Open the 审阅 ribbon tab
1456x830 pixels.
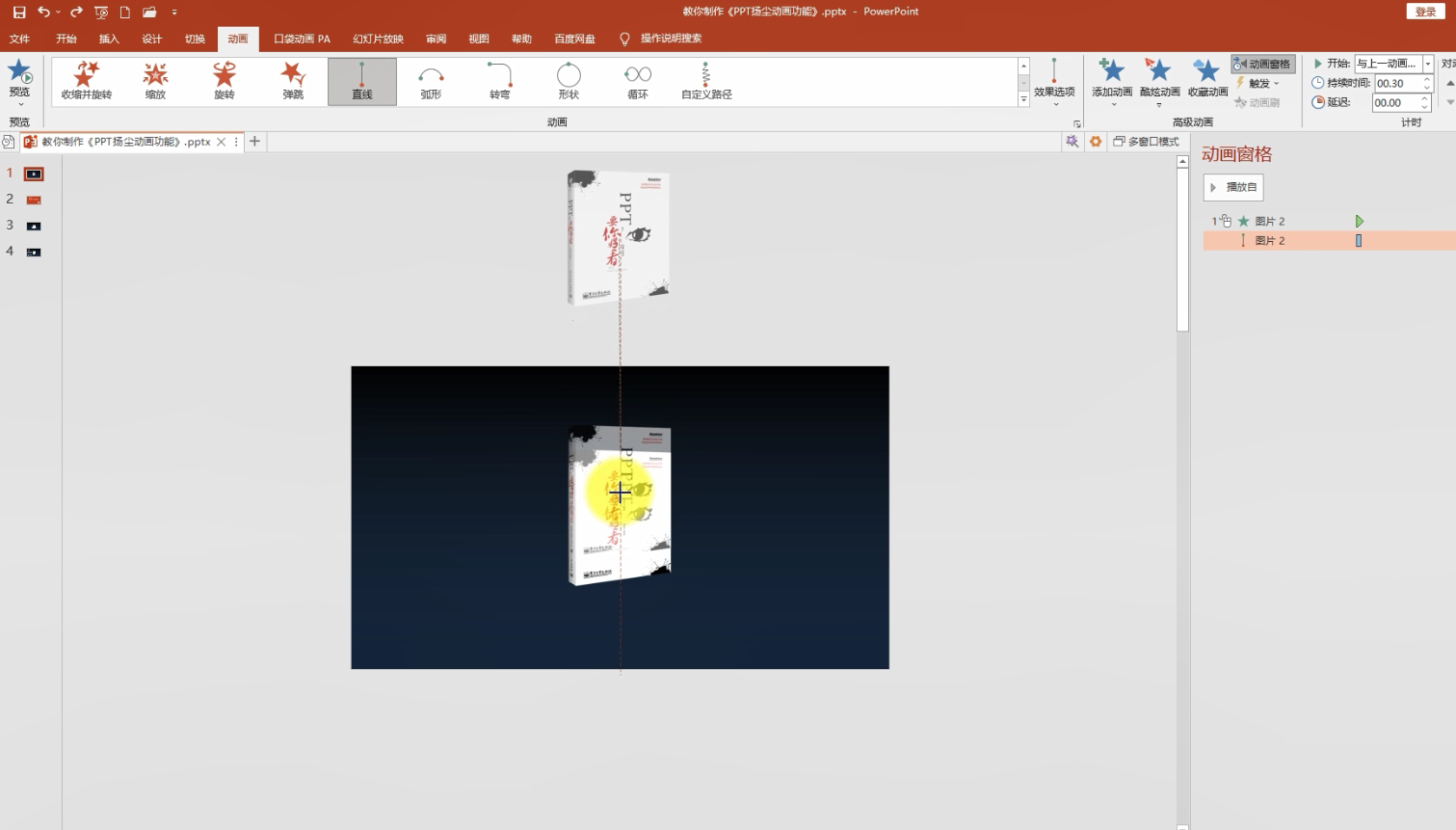pyautogui.click(x=437, y=39)
